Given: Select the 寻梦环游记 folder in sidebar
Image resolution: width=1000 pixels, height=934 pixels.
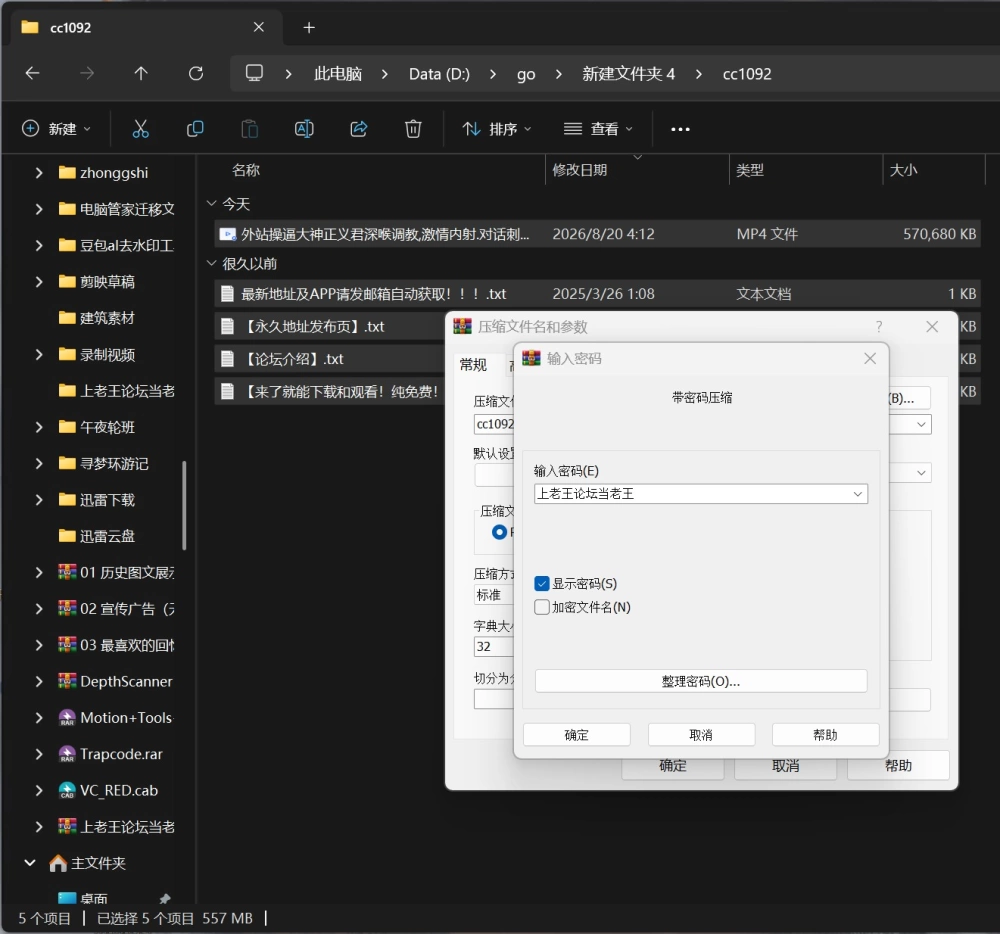Looking at the screenshot, I should tap(114, 463).
